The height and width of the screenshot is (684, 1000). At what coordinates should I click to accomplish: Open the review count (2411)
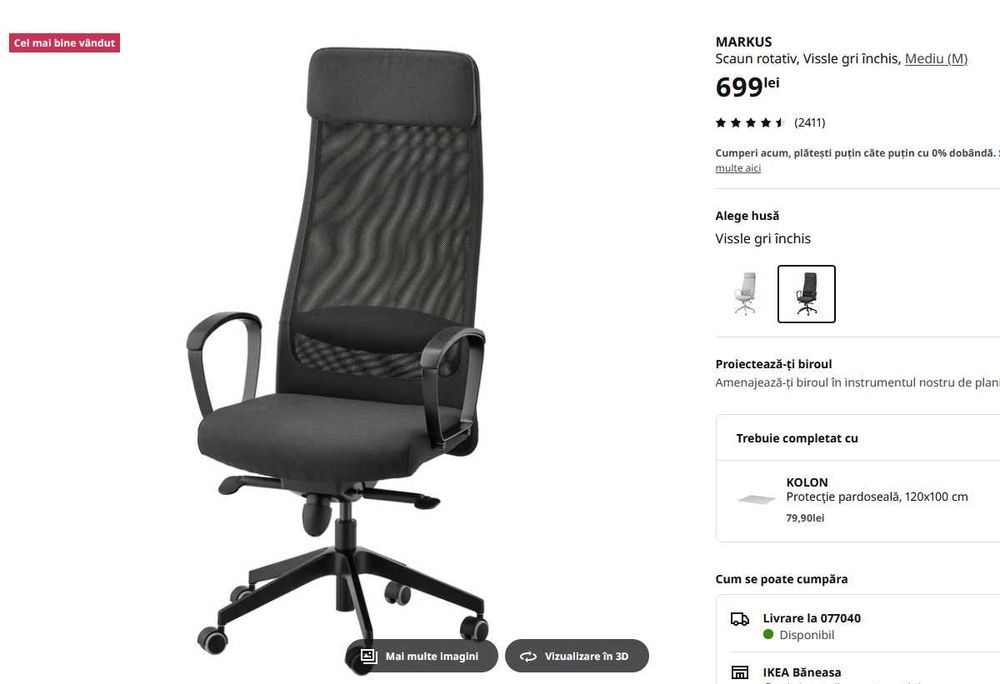pos(809,122)
